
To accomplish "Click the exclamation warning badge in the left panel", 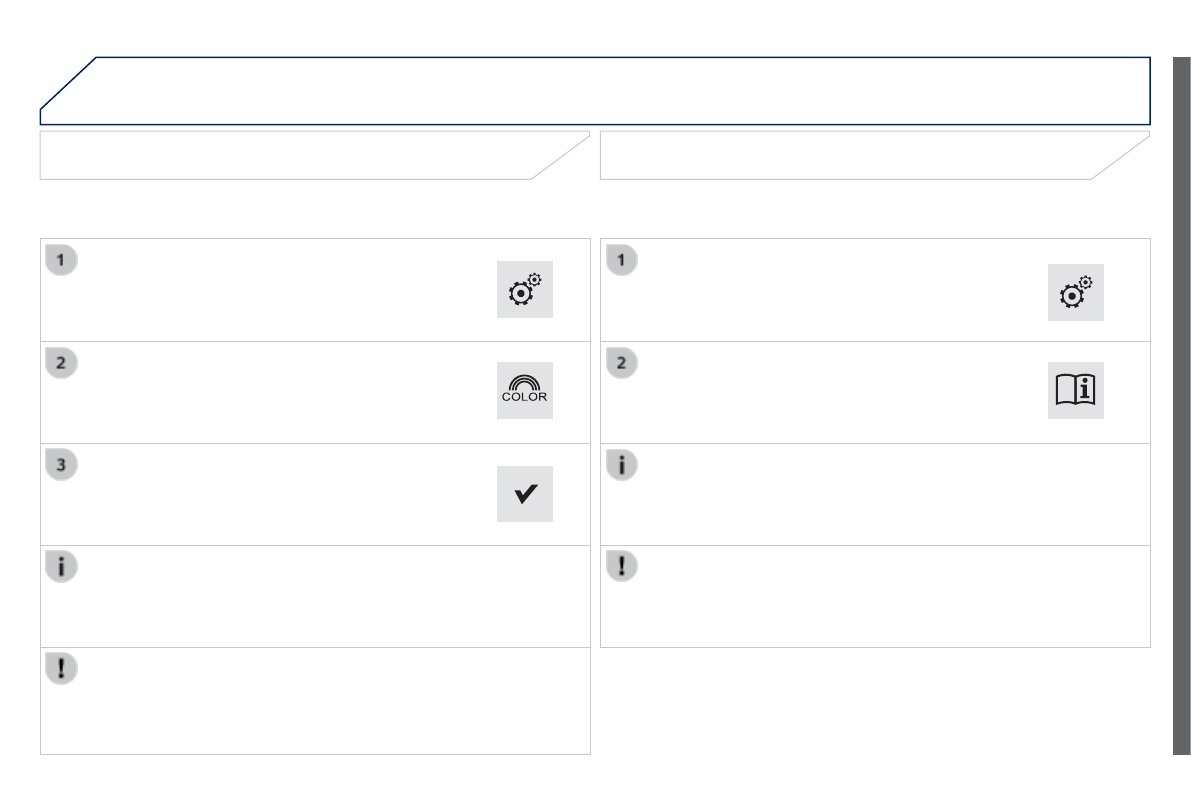I will (62, 669).
